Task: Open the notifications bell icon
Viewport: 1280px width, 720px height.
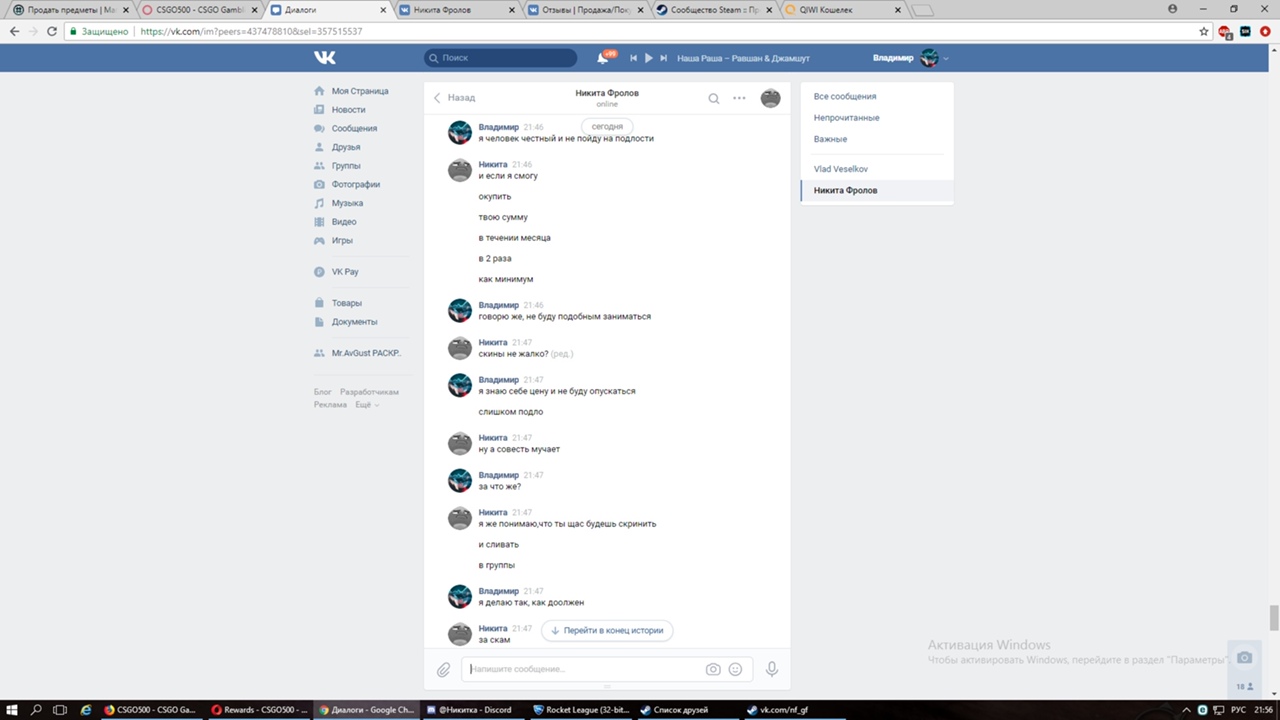Action: [603, 58]
